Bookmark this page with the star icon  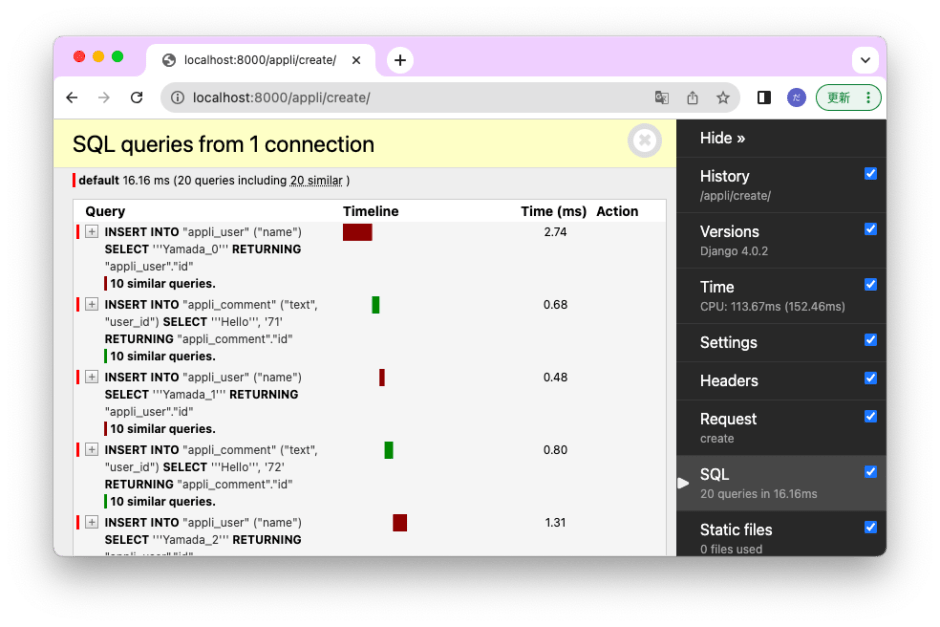[723, 97]
